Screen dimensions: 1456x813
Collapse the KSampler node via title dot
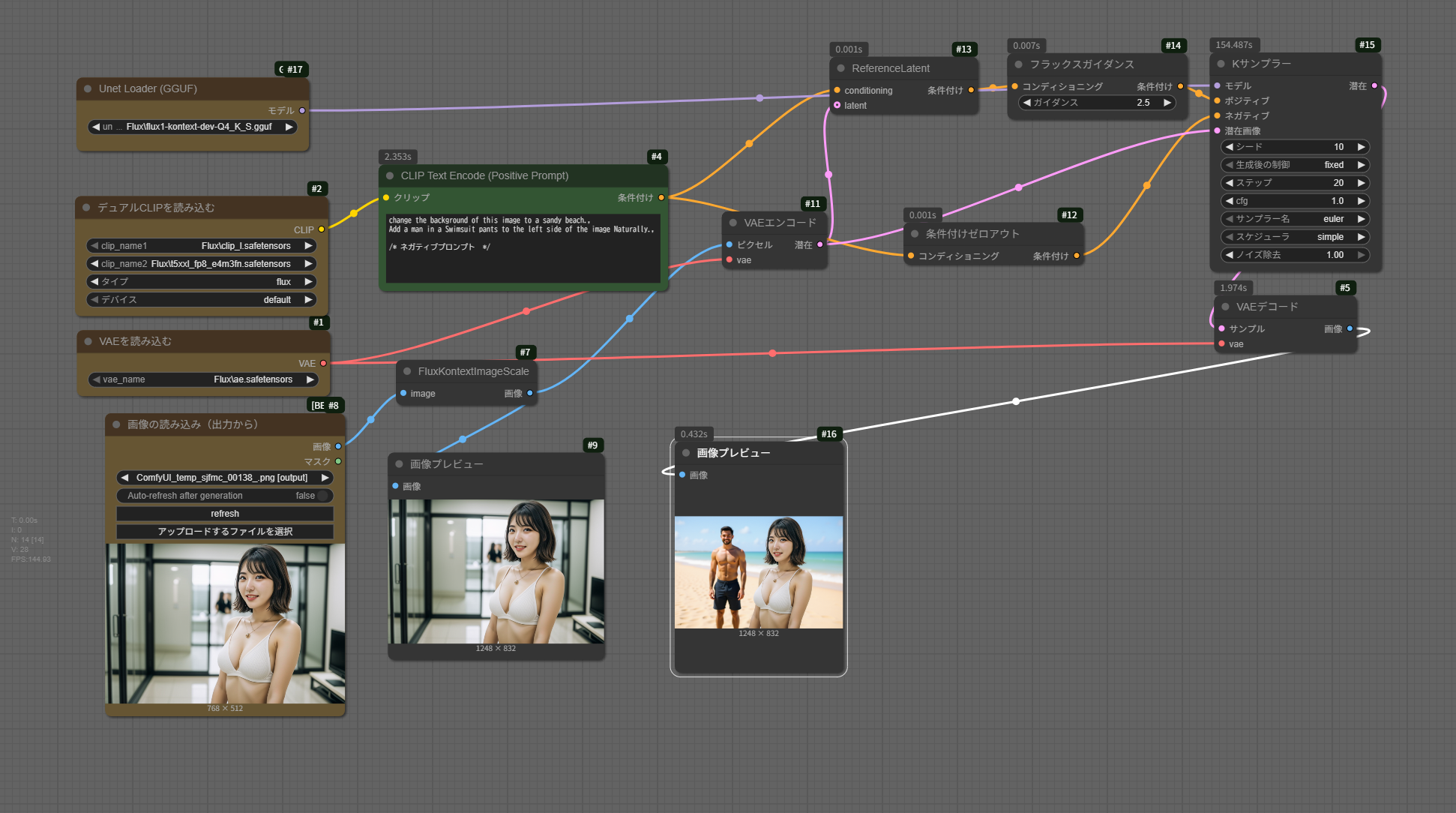(x=1221, y=64)
